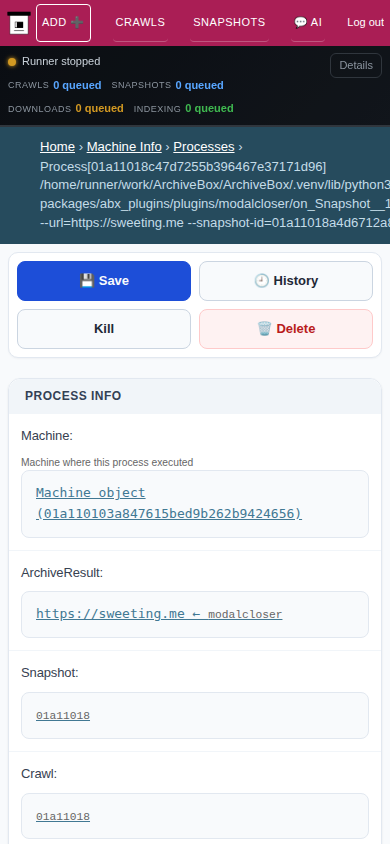Go to the CRAWLS tab

(x=140, y=23)
